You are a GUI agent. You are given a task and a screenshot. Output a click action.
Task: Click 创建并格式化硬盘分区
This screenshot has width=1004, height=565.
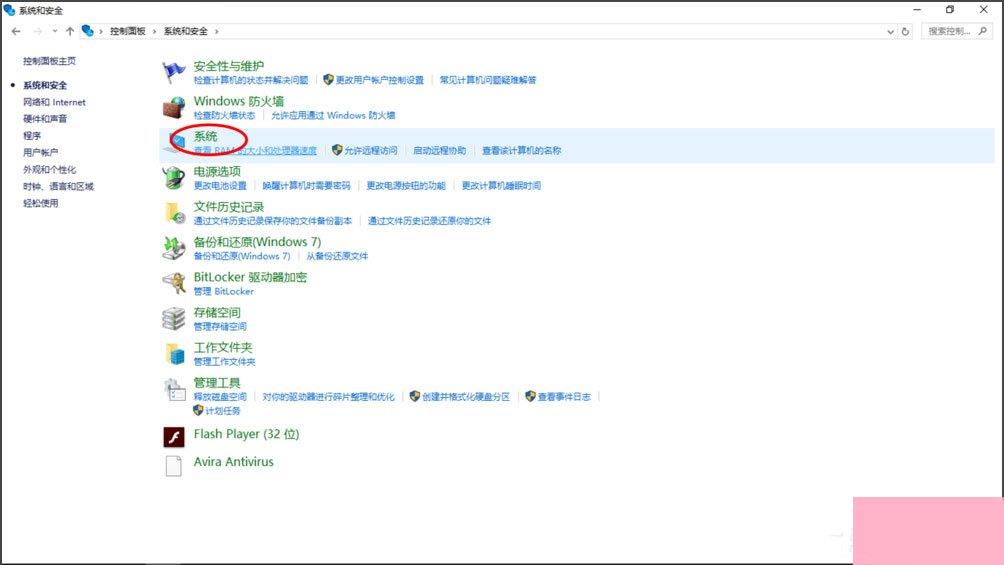tap(466, 397)
